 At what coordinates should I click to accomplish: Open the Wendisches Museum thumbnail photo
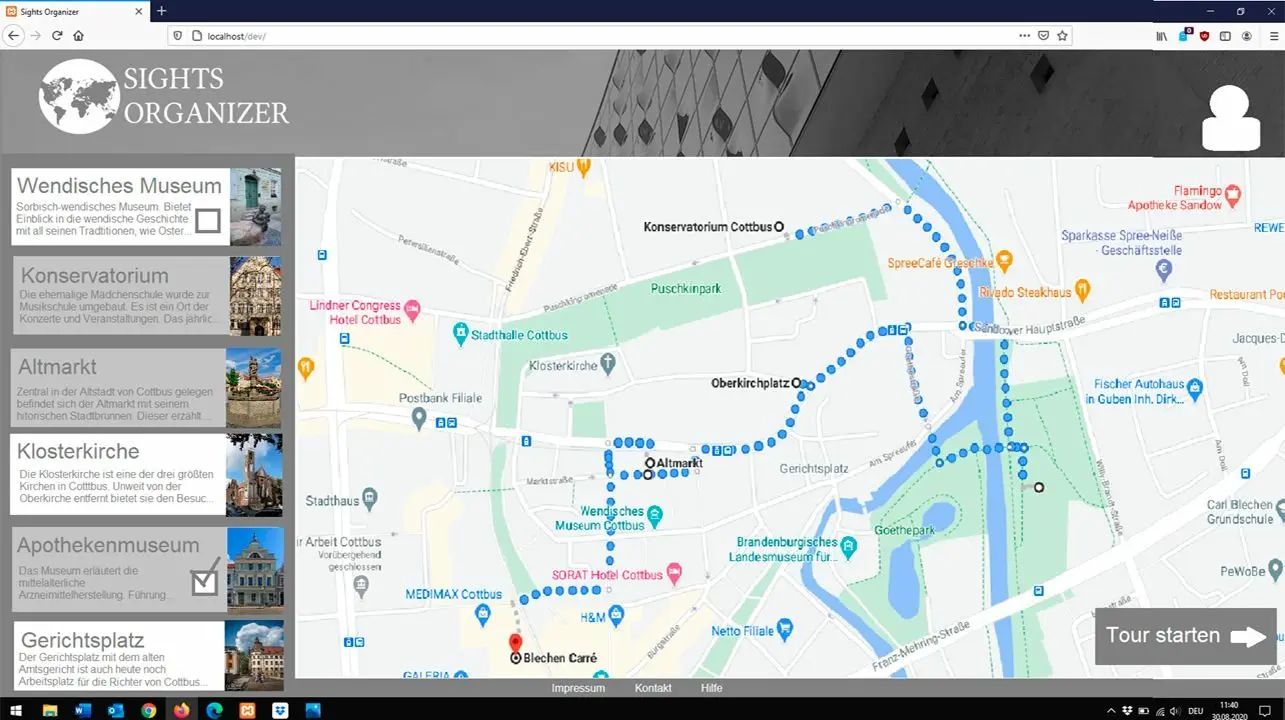pos(256,206)
